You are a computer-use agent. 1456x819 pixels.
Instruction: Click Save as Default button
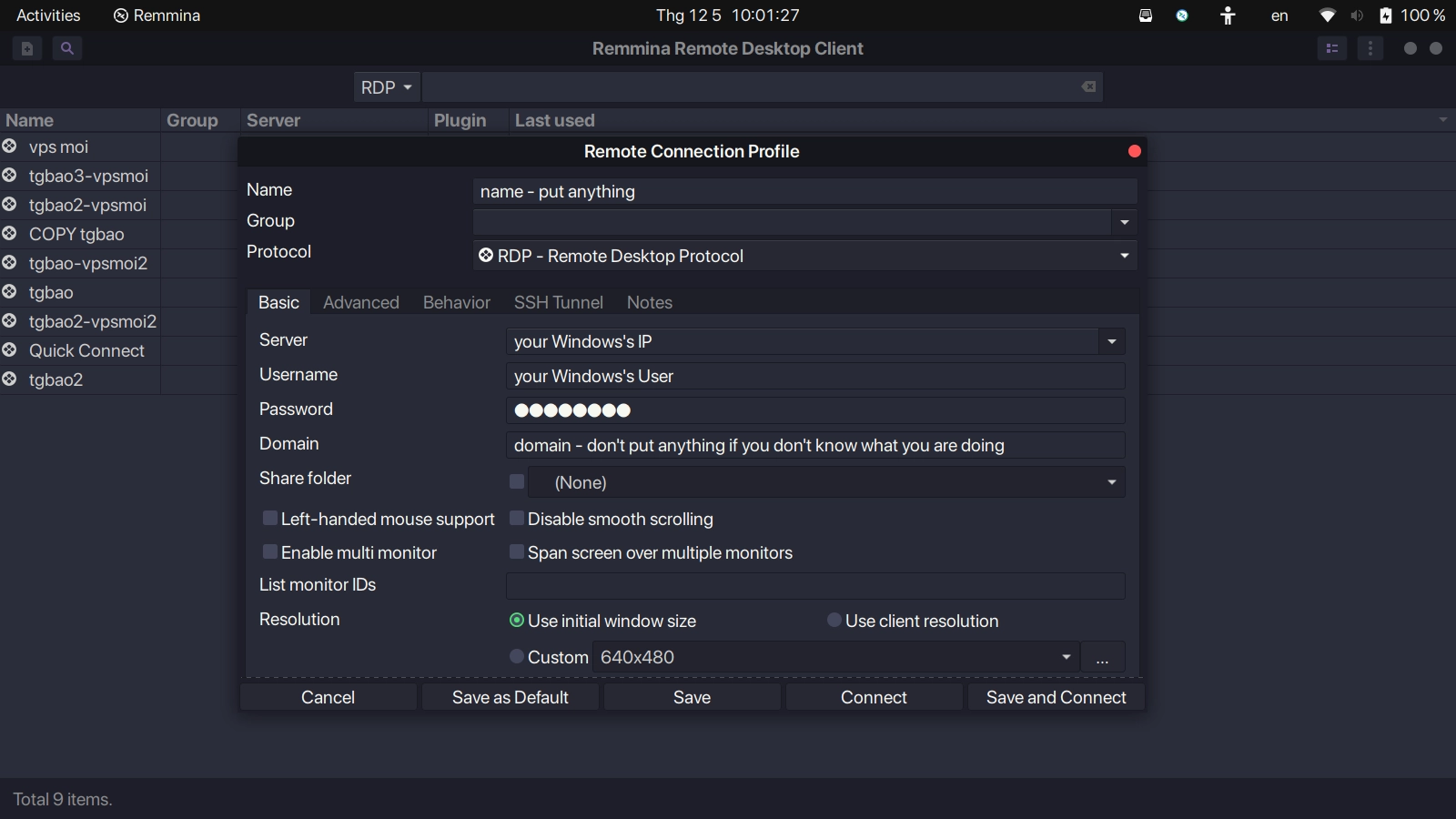coord(511,697)
